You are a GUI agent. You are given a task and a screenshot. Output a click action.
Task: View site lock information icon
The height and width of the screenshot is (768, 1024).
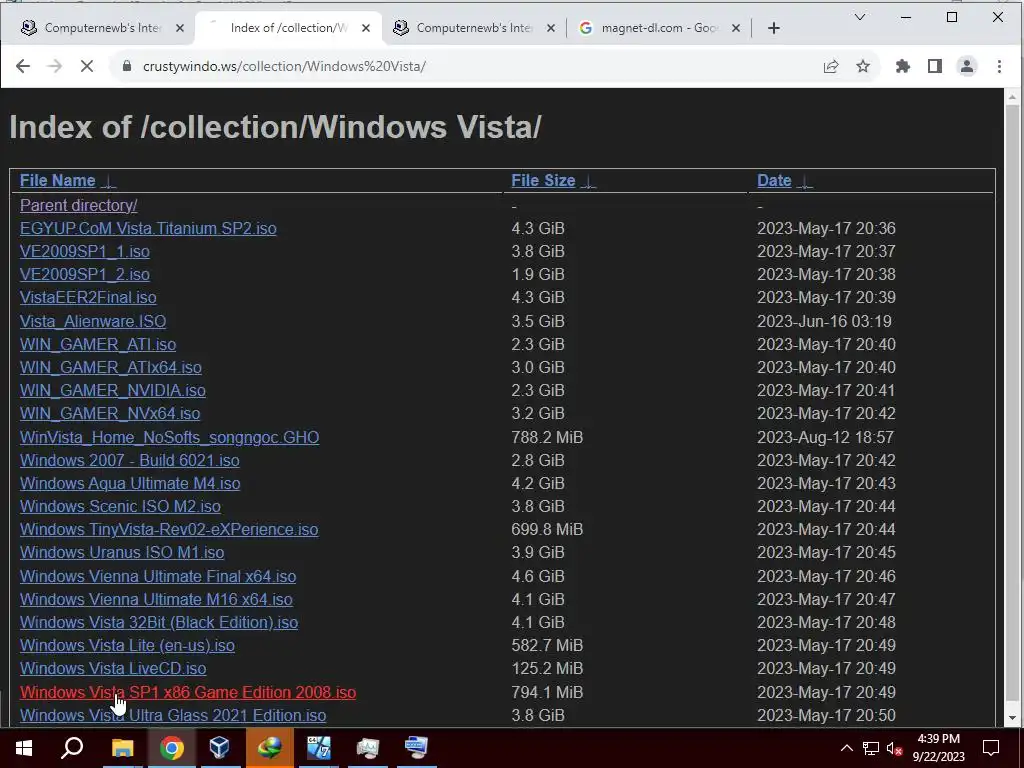tap(127, 66)
